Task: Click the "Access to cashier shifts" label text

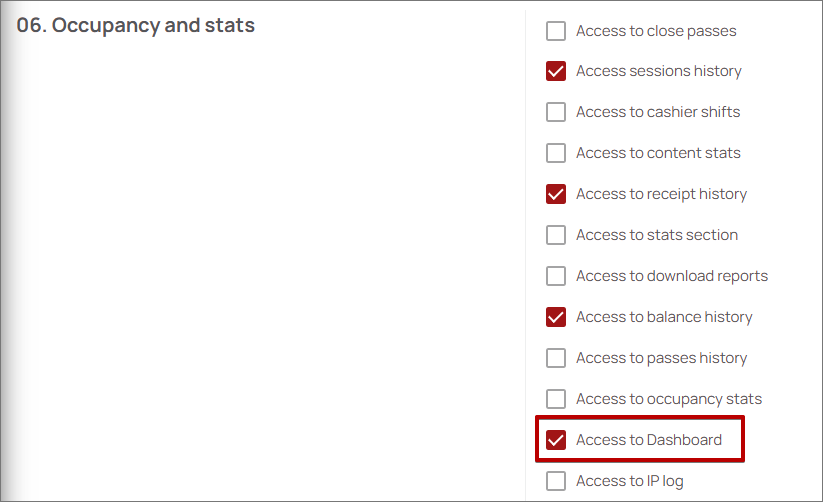Action: click(x=657, y=112)
